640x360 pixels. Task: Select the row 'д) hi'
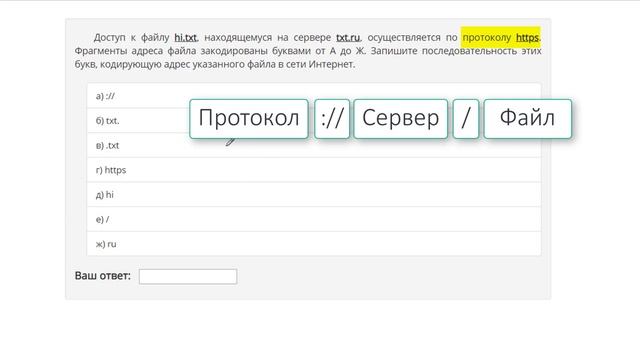pos(314,195)
